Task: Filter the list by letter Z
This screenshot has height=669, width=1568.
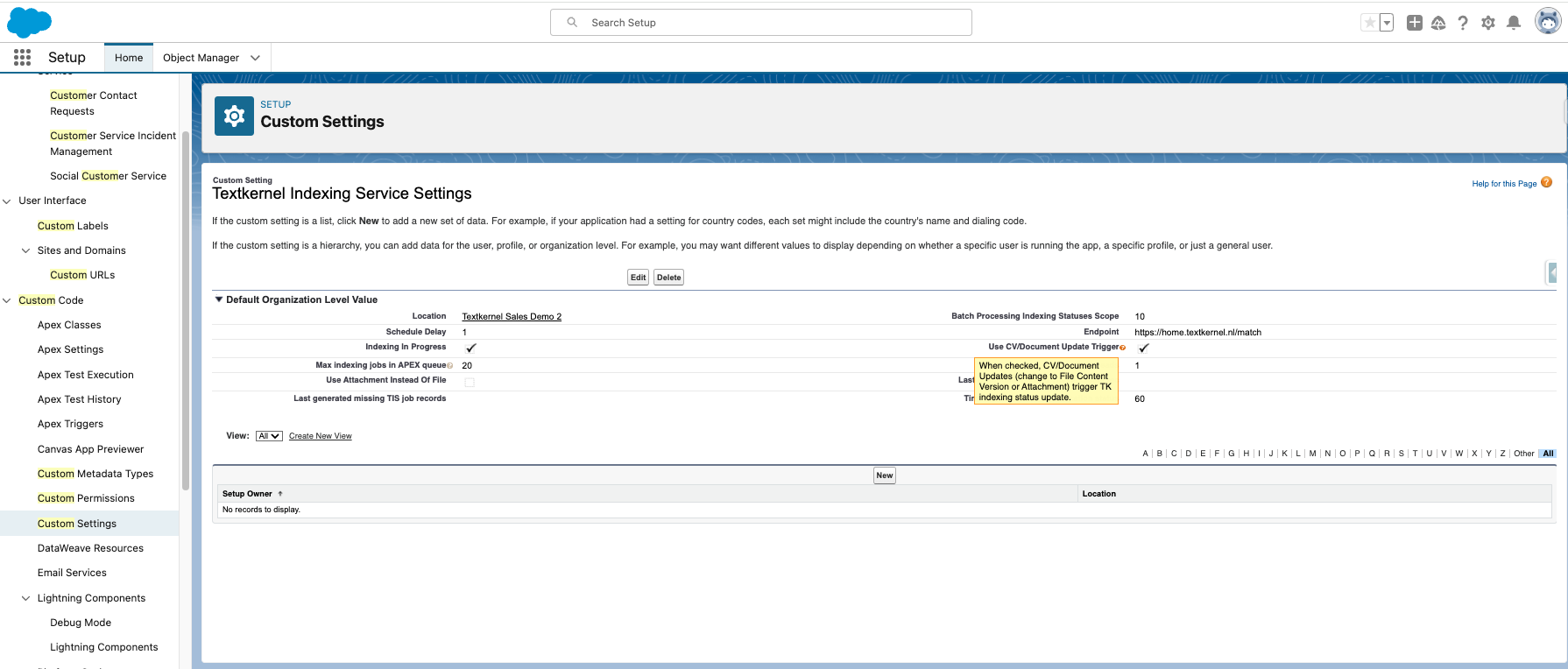Action: pyautogui.click(x=1502, y=454)
